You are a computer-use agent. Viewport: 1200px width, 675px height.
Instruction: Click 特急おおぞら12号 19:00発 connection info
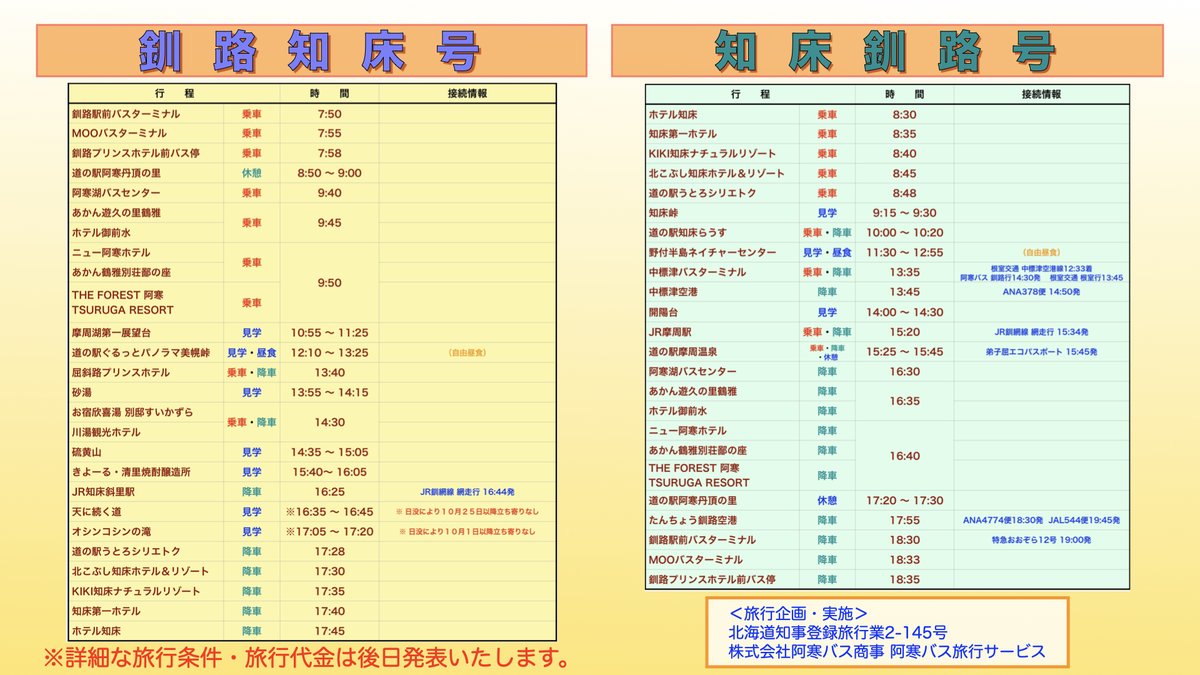[1041, 540]
